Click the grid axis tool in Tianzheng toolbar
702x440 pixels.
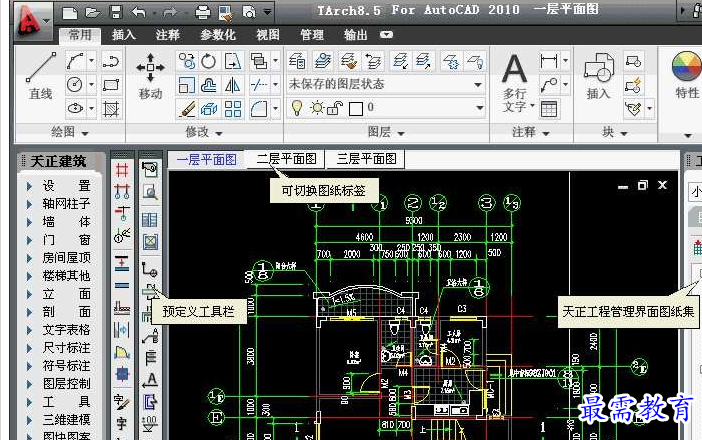pyautogui.click(x=122, y=171)
